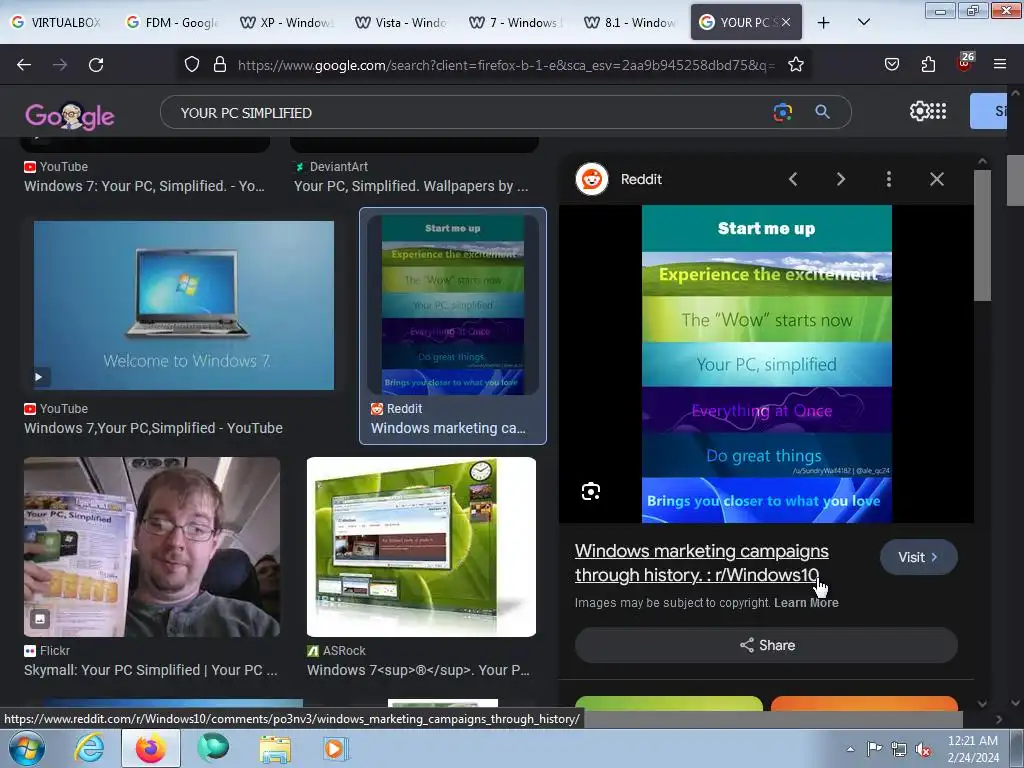Show hidden system tray icons
This screenshot has width=1024, height=768.
coord(850,749)
